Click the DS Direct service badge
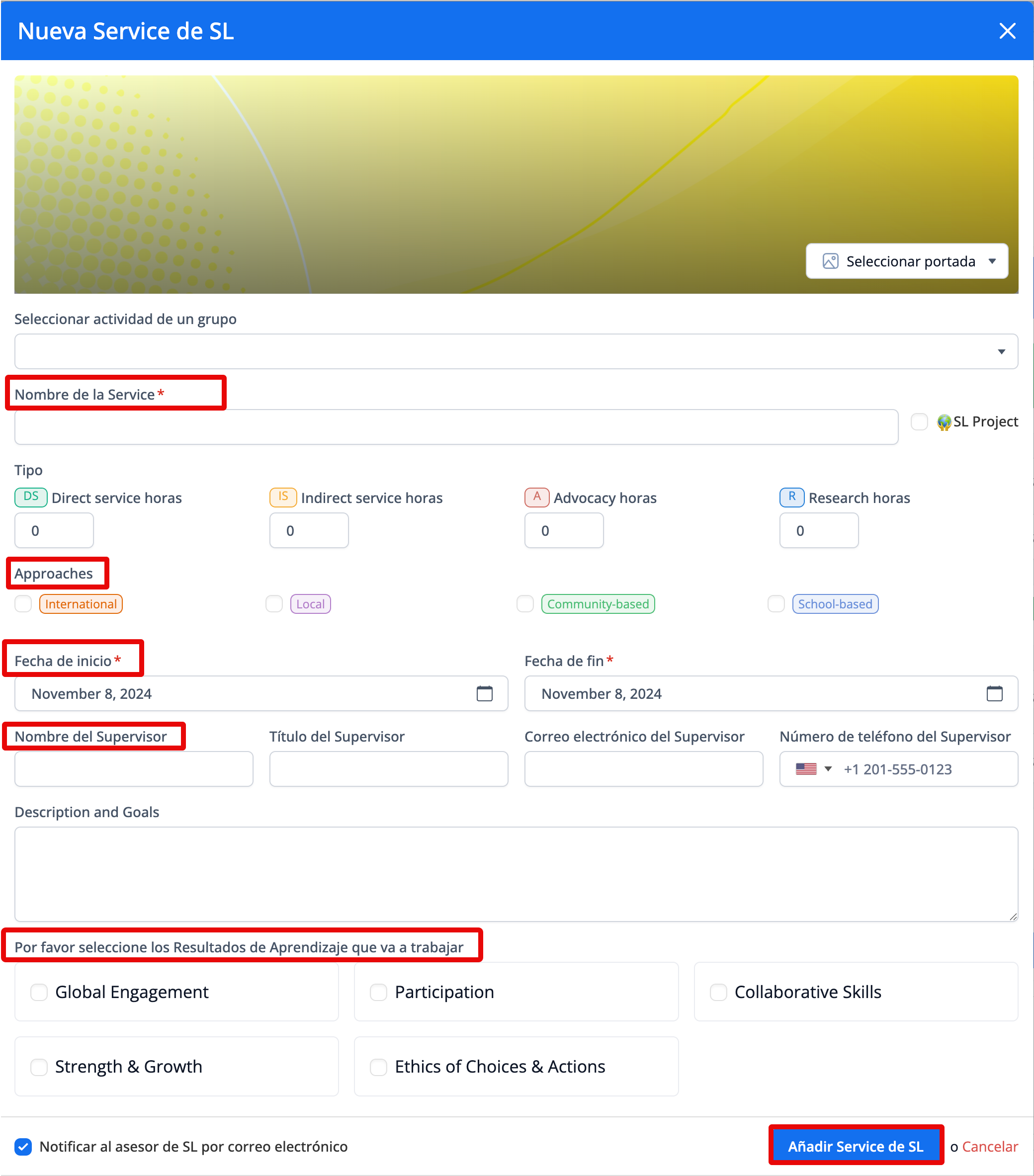 click(x=31, y=497)
